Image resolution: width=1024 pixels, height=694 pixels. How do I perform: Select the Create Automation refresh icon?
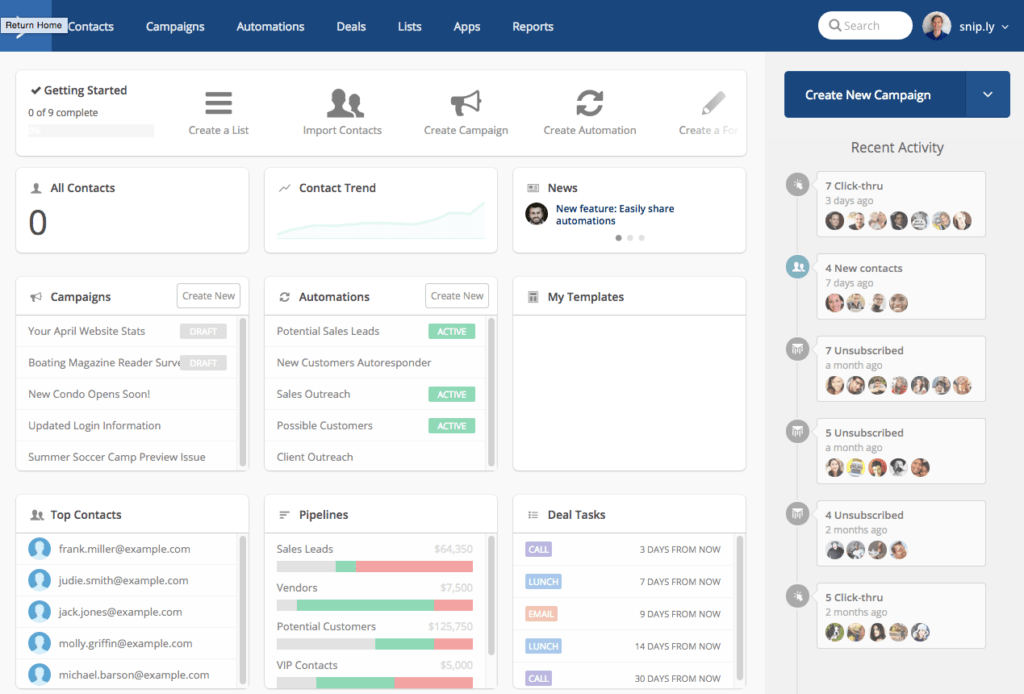coord(589,103)
